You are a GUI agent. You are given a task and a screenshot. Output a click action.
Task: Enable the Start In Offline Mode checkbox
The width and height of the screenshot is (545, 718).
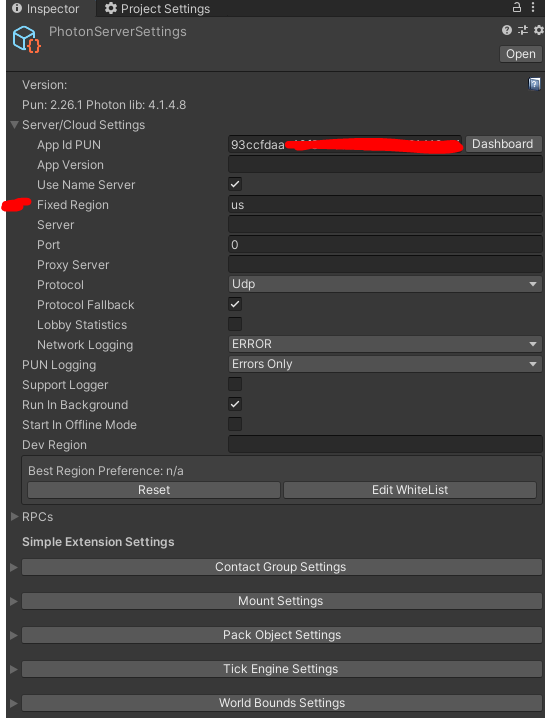coord(235,424)
